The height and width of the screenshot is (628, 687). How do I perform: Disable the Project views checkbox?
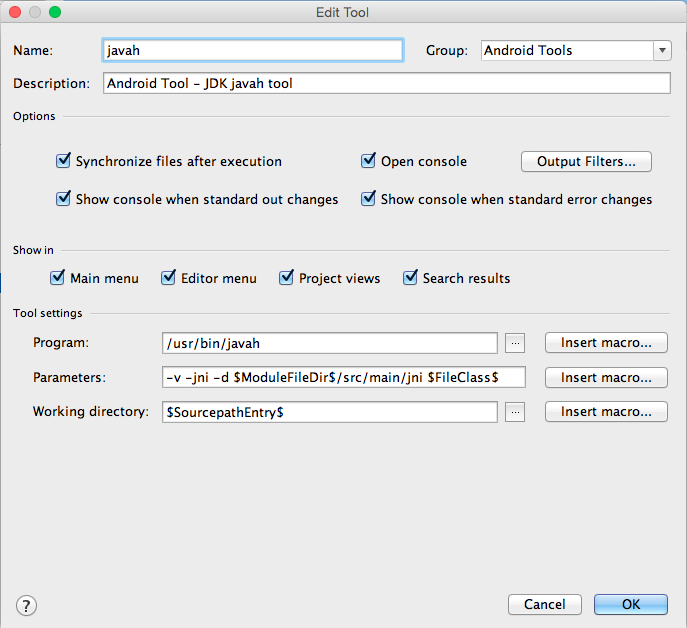(x=287, y=278)
